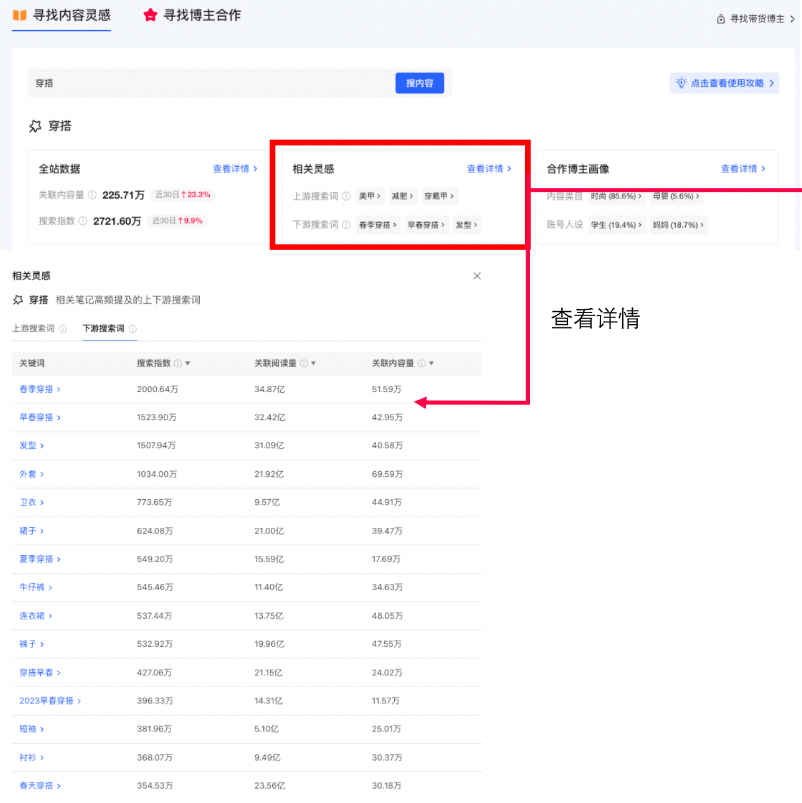Open the sort dropdown on 关联阅读量 column

pyautogui.click(x=315, y=362)
